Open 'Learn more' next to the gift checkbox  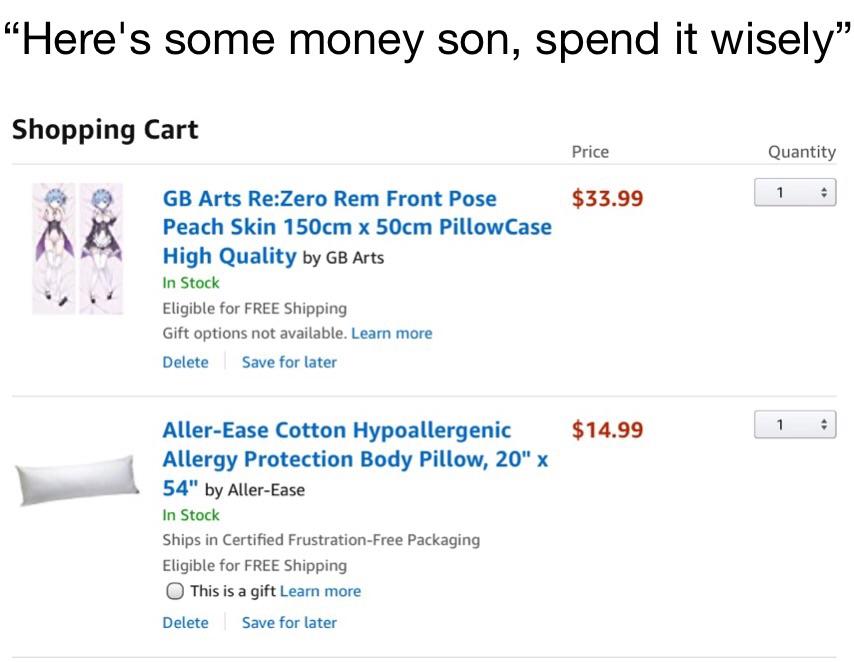tap(321, 591)
